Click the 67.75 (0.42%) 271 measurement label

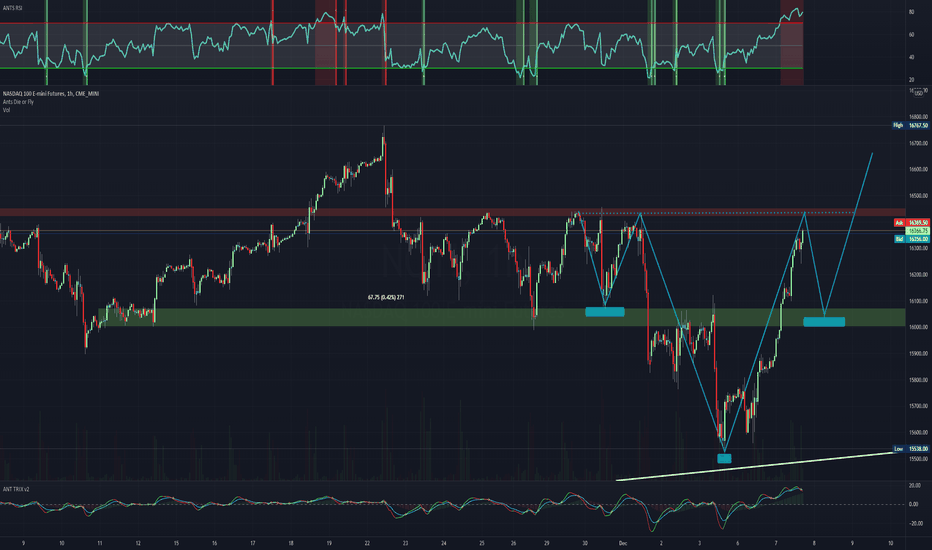point(386,297)
